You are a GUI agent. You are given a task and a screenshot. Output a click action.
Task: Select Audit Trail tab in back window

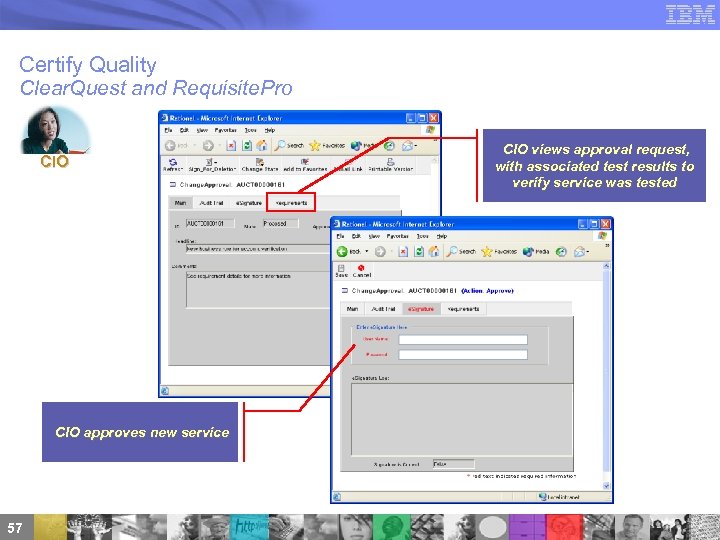click(211, 203)
